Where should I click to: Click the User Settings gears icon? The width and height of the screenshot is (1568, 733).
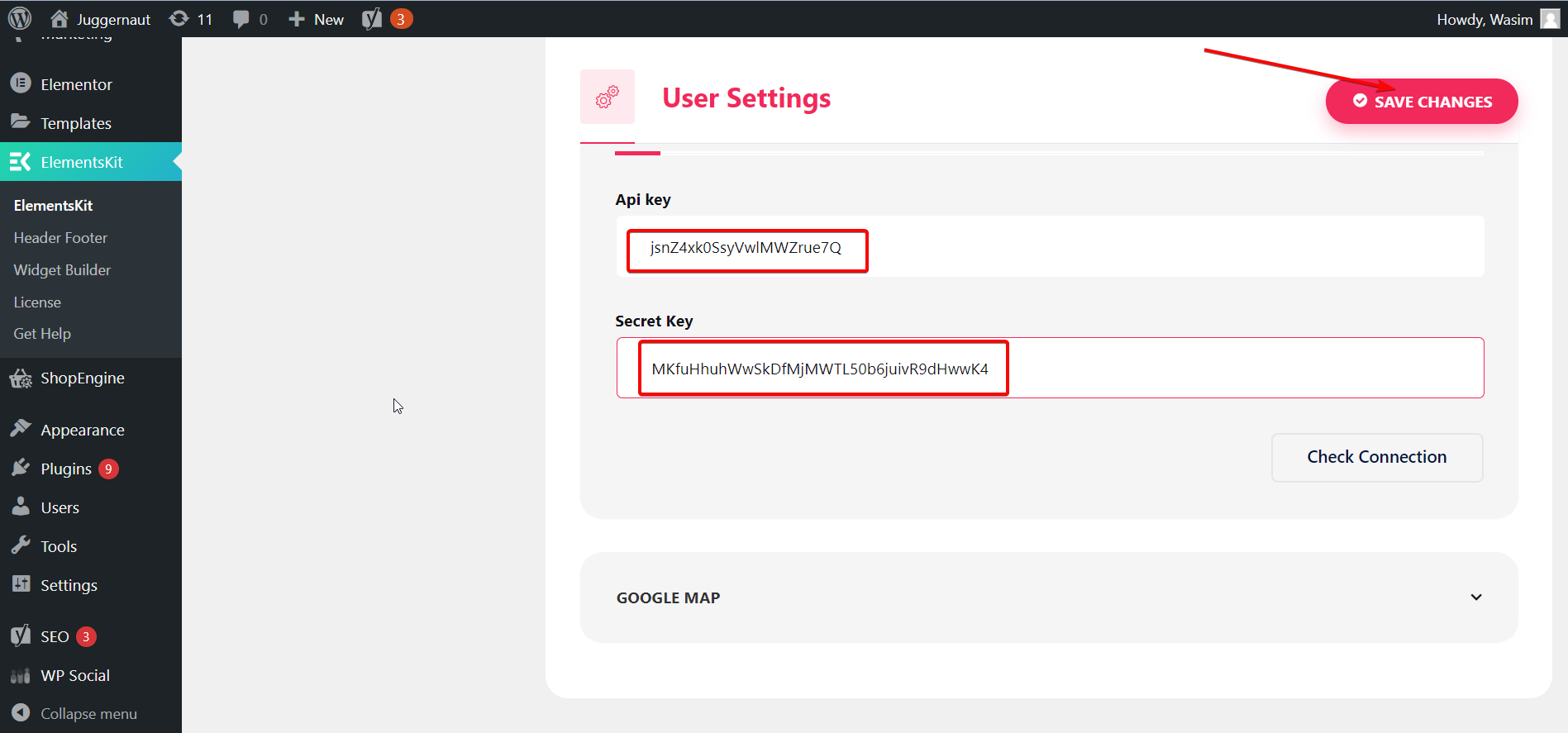(608, 97)
